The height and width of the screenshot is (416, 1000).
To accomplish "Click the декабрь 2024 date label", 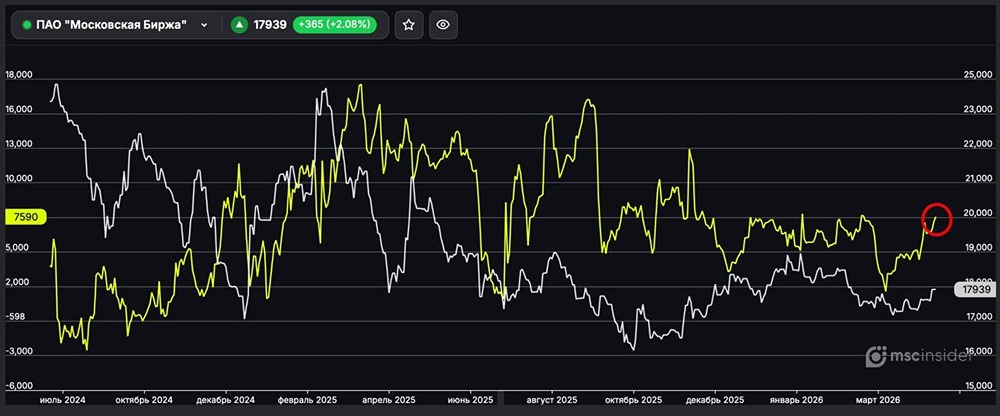I will tap(224, 399).
